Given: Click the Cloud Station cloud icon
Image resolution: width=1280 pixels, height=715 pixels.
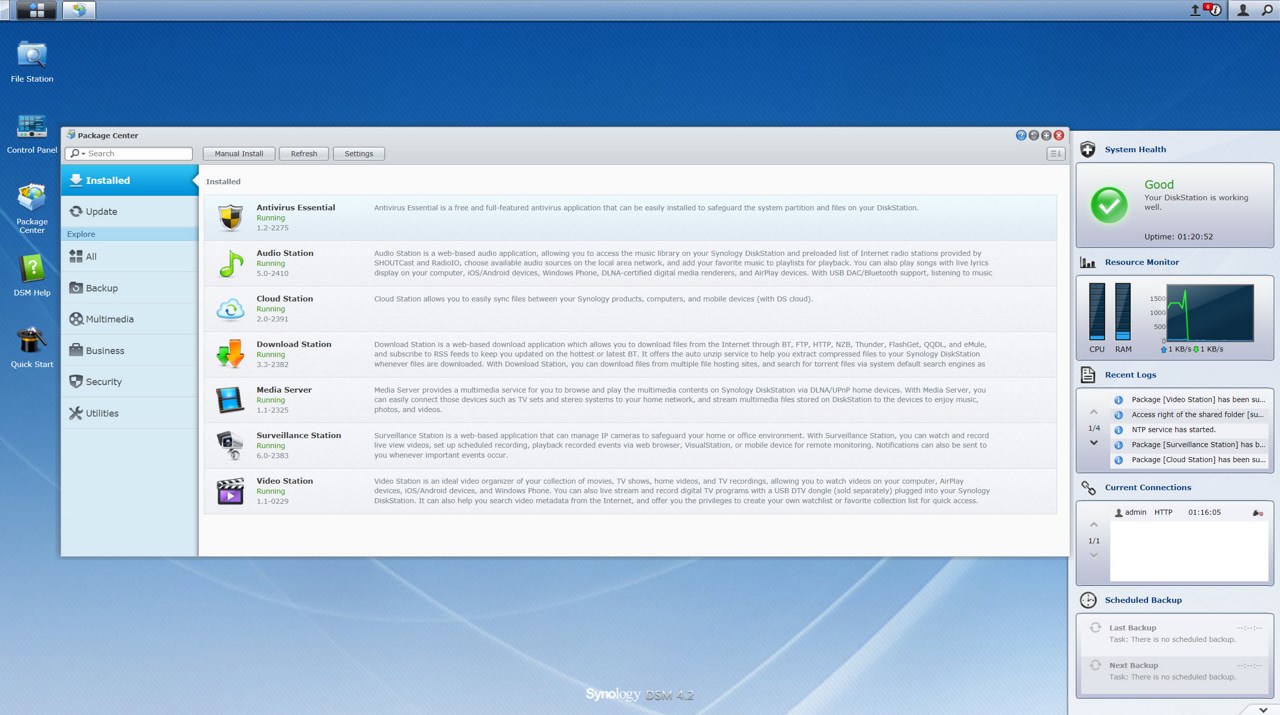Looking at the screenshot, I should coord(230,309).
